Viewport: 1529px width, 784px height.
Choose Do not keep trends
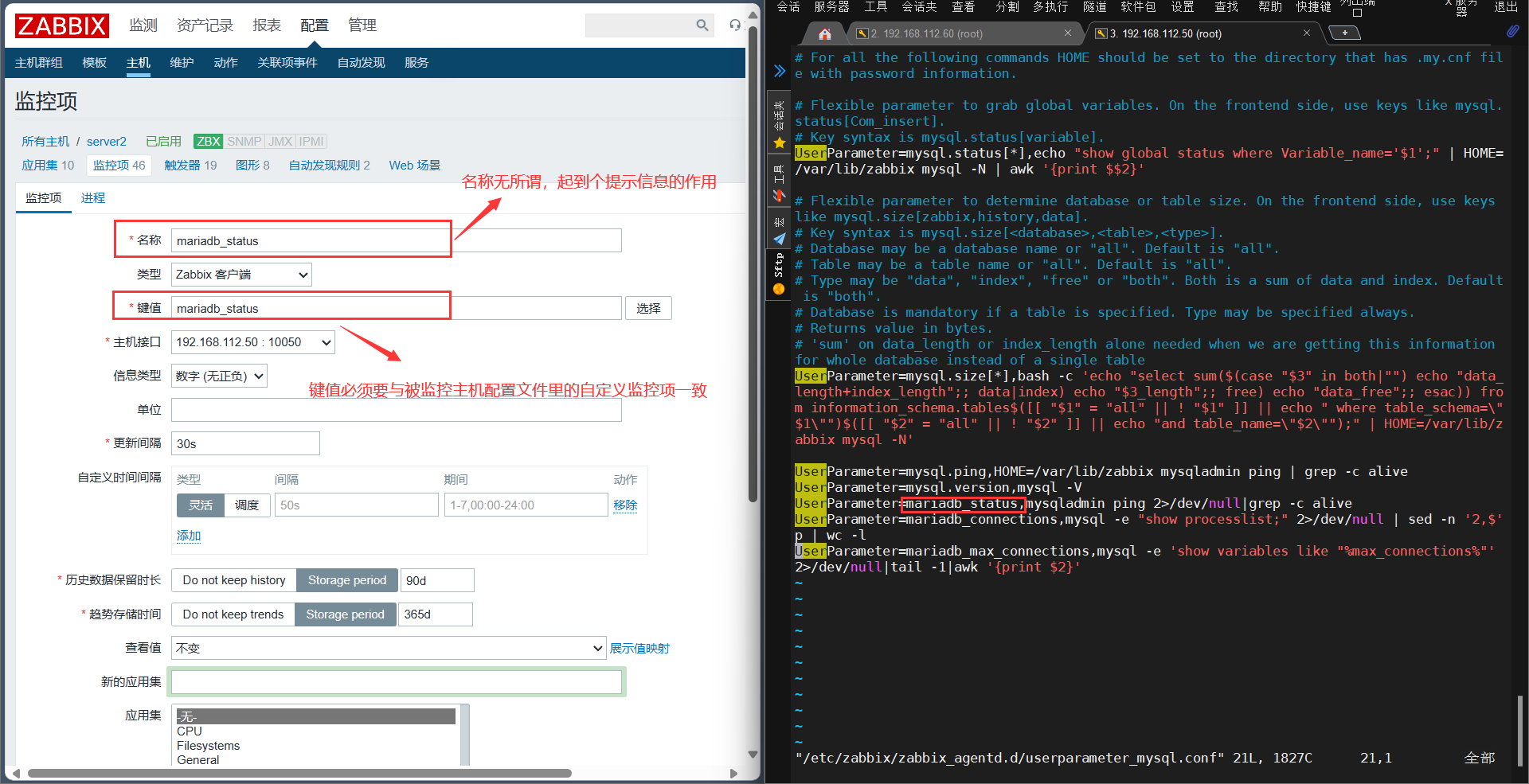233,614
